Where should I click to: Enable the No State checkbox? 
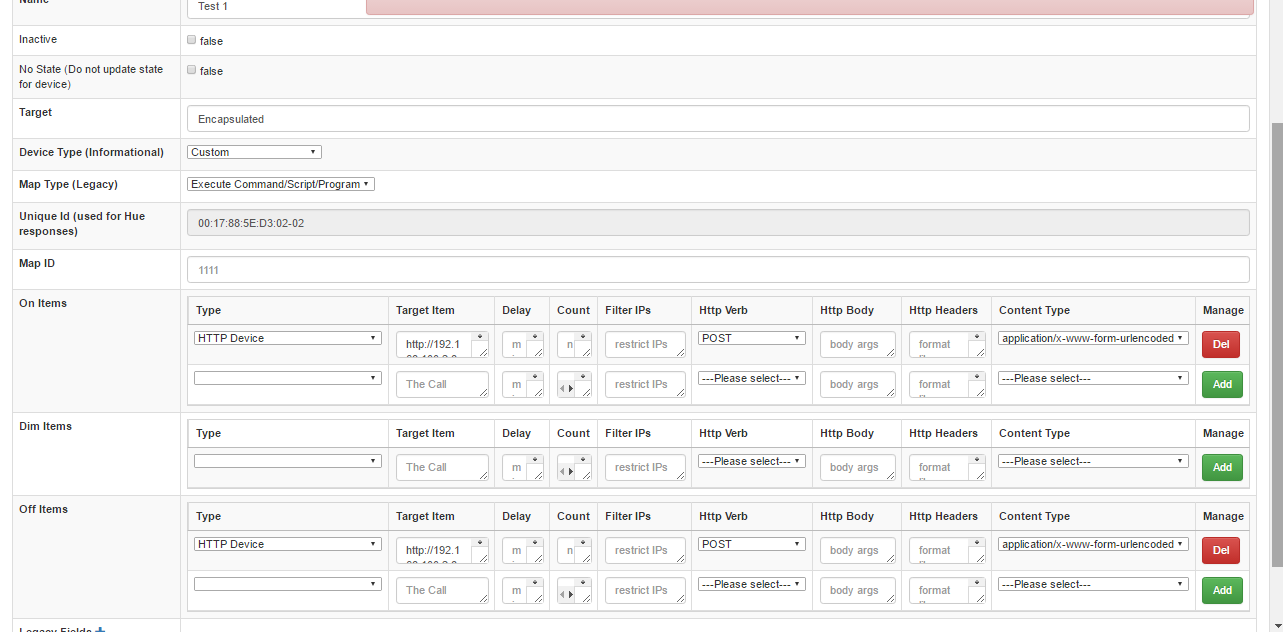click(x=191, y=70)
